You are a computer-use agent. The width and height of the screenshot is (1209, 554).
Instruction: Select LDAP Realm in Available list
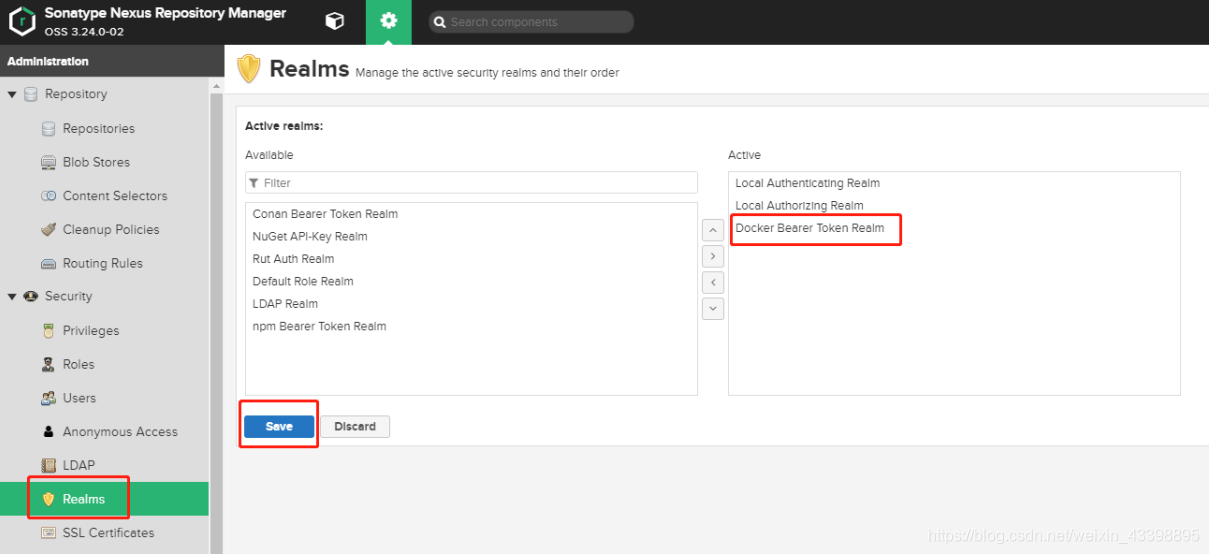click(x=285, y=304)
